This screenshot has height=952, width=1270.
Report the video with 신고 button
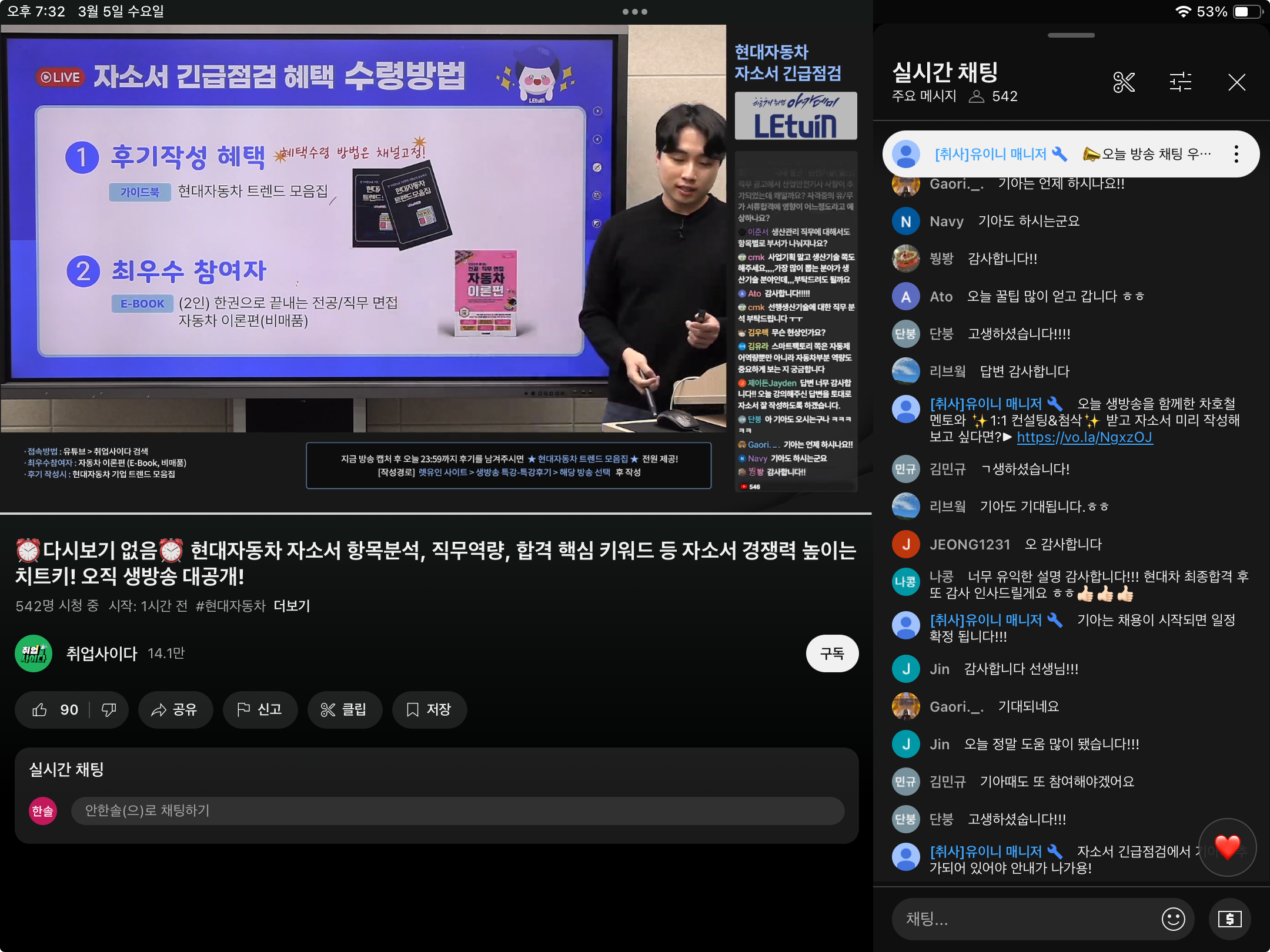tap(259, 709)
